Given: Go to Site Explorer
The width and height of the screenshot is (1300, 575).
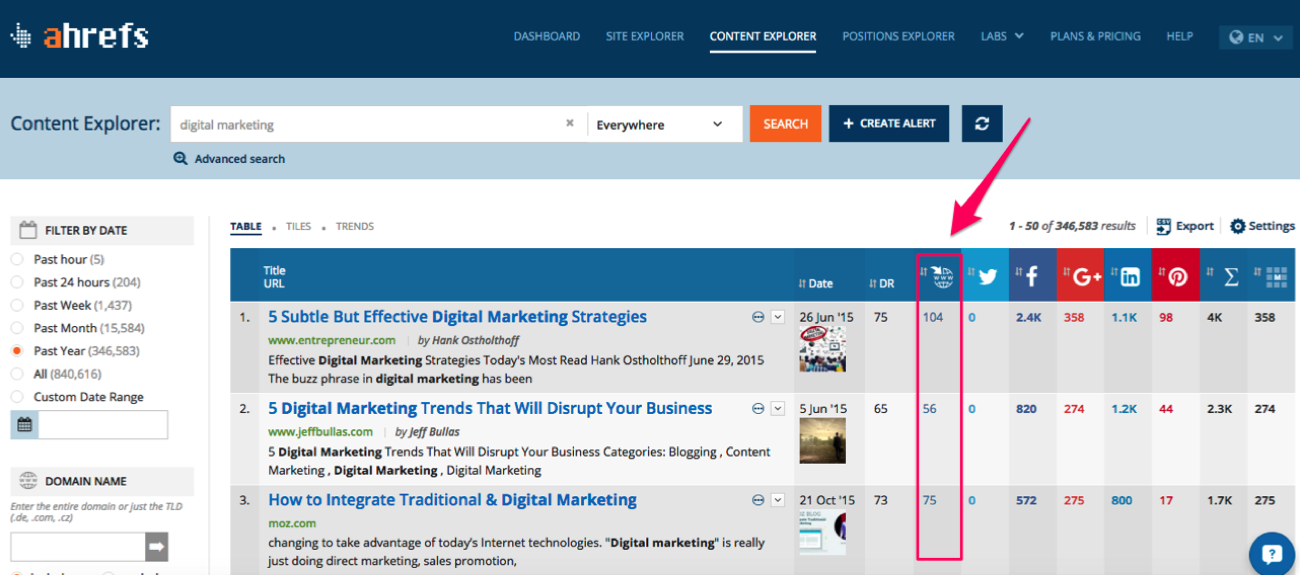Looking at the screenshot, I should (x=645, y=36).
